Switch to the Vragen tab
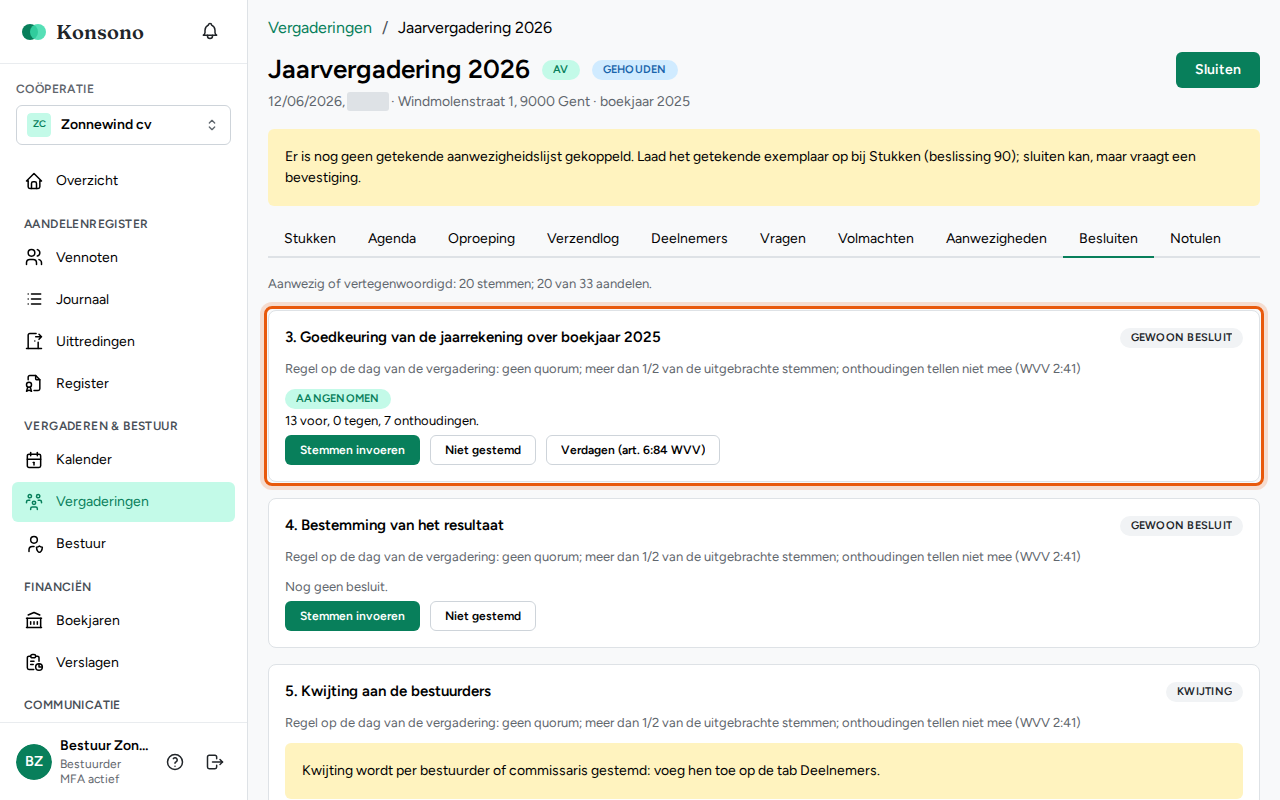The width and height of the screenshot is (1280, 800). click(783, 239)
